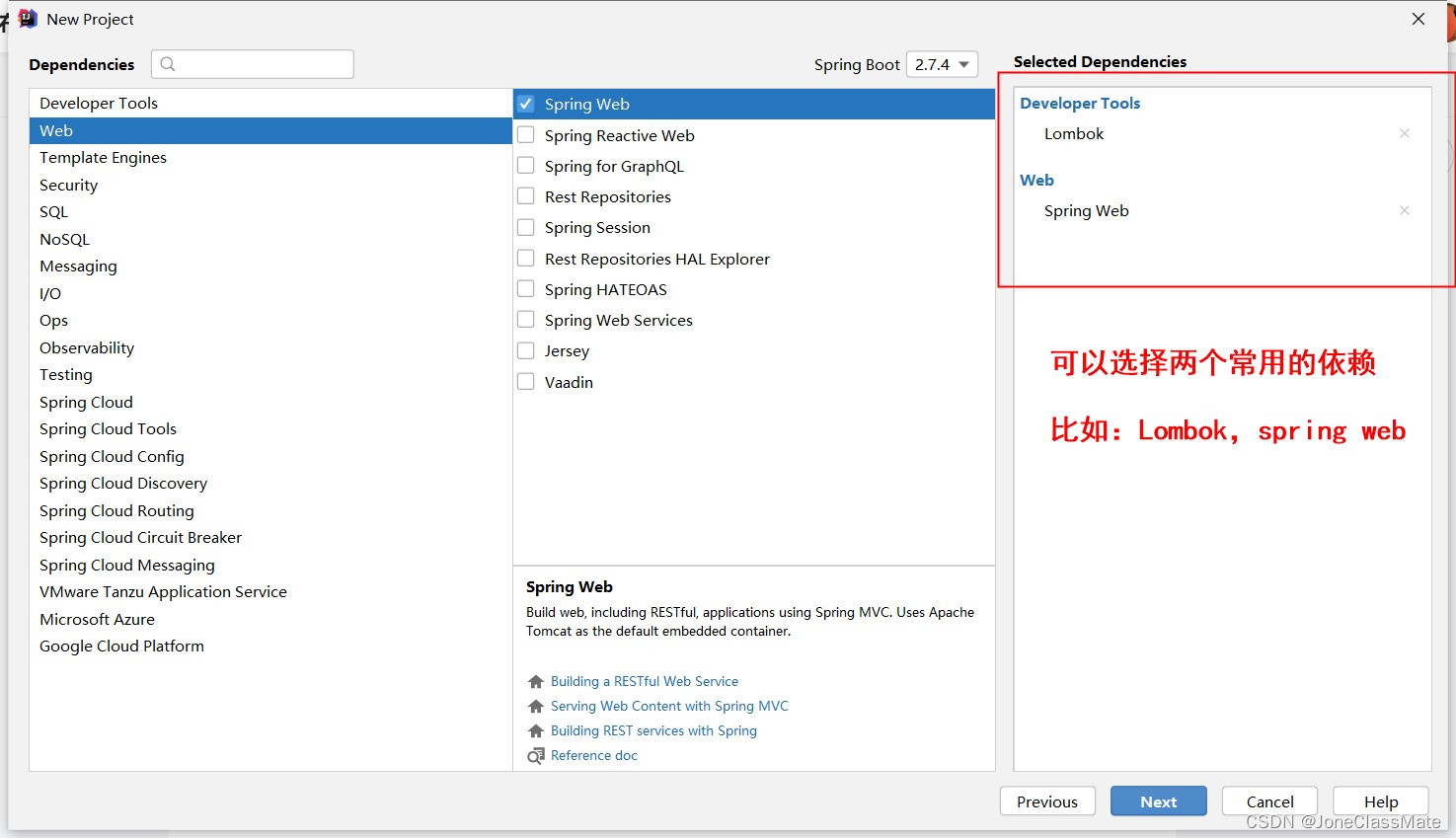Proceed with the Next button
The height and width of the screenshot is (838, 1456).
1159,801
